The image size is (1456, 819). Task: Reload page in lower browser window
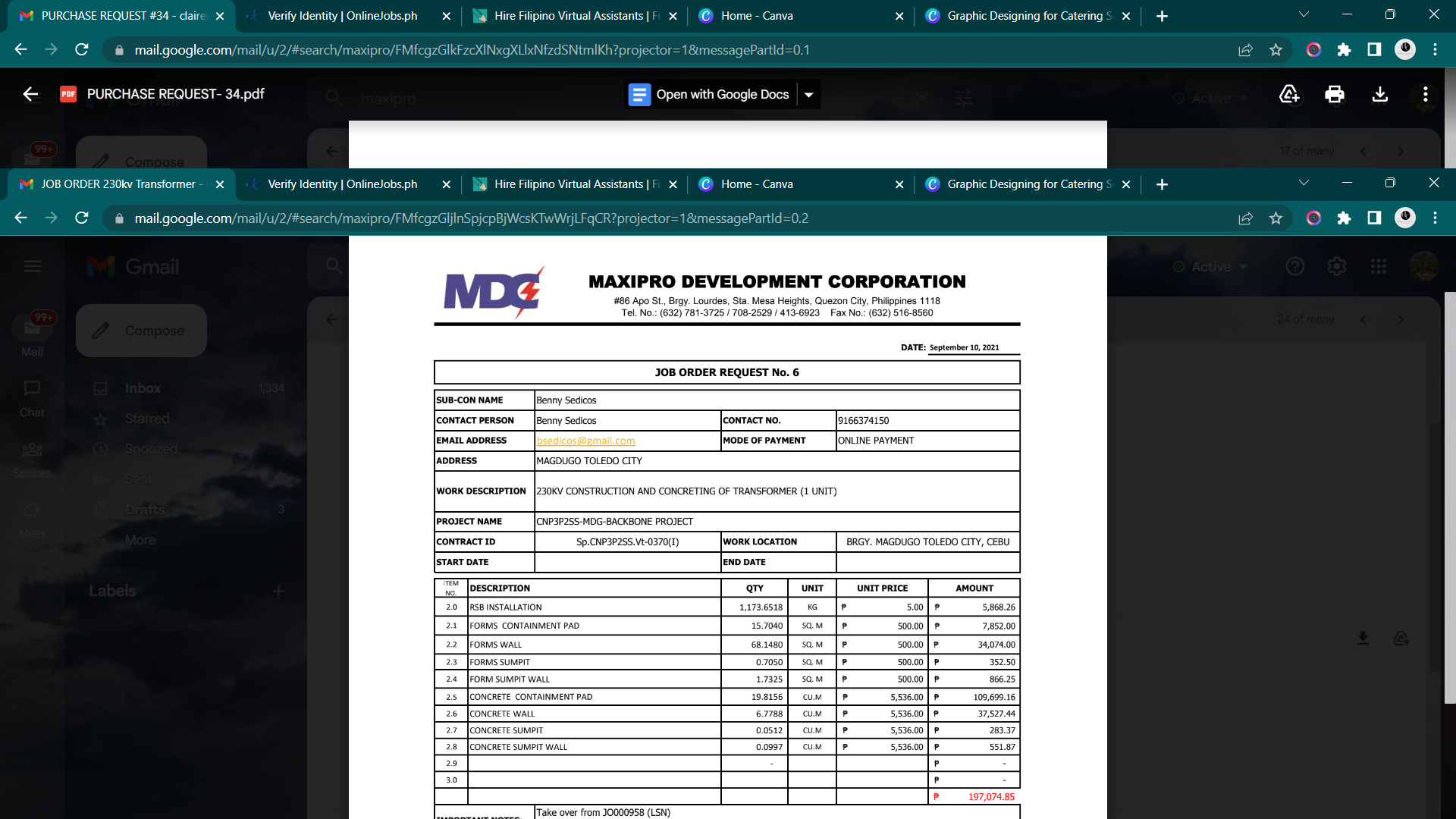(82, 218)
